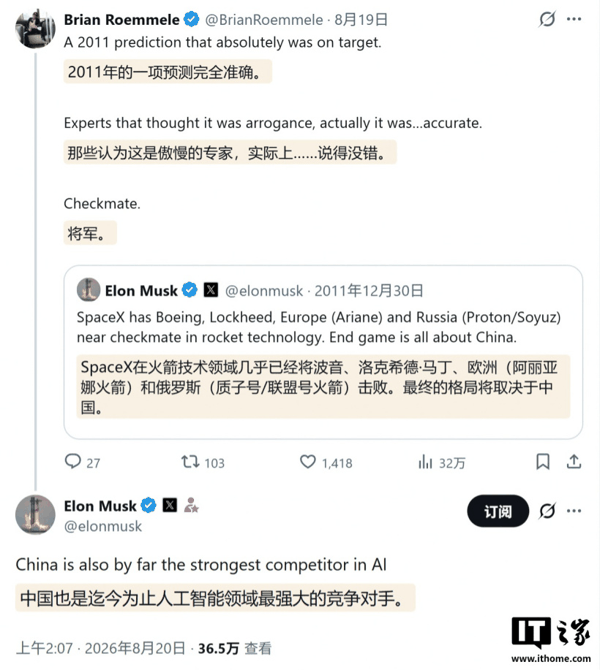The image size is (600, 670).
Task: Click the reply comment icon showing 27
Action: click(x=73, y=461)
